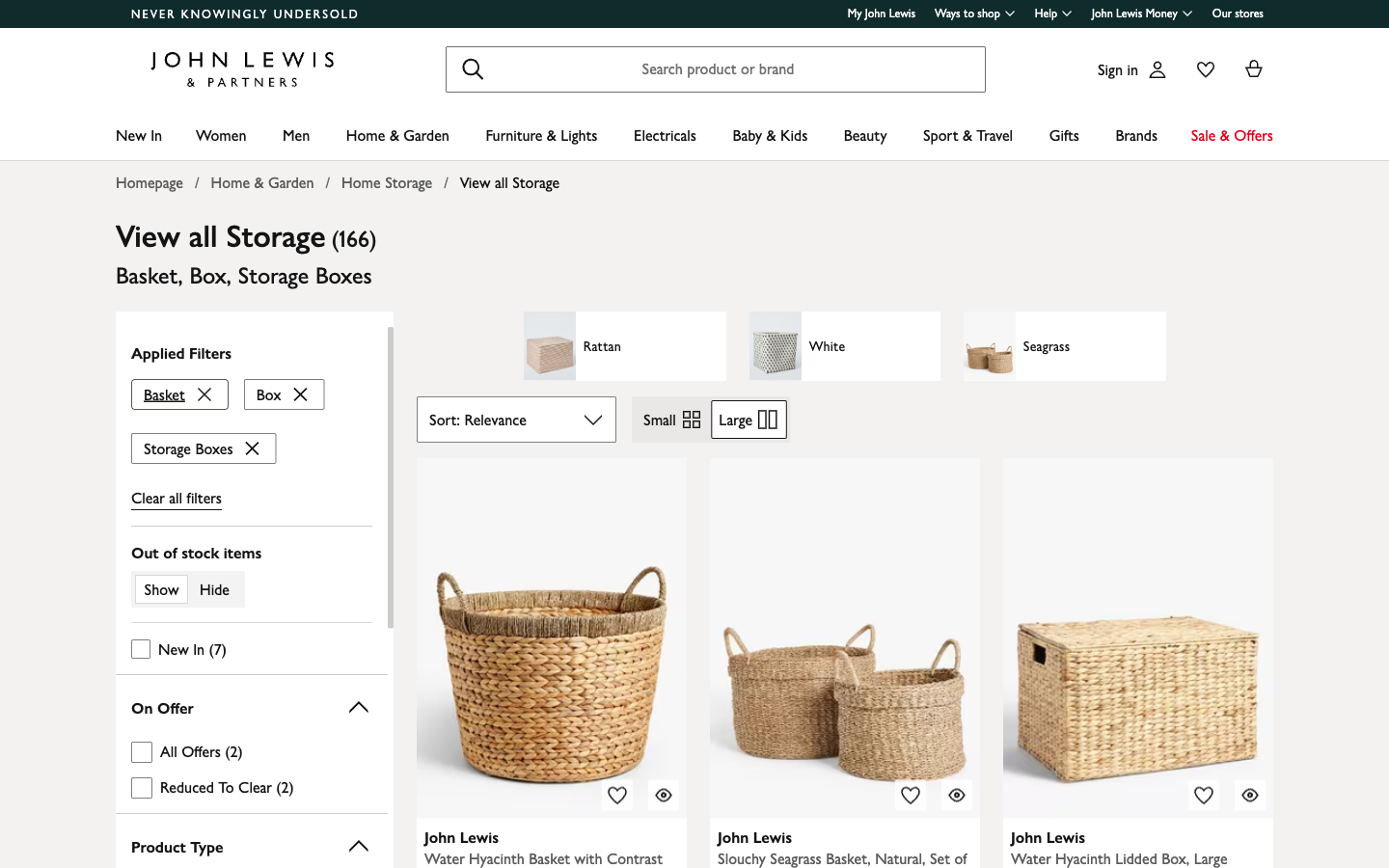Open the shopping basket icon
Viewport: 1389px width, 868px height.
point(1253,68)
